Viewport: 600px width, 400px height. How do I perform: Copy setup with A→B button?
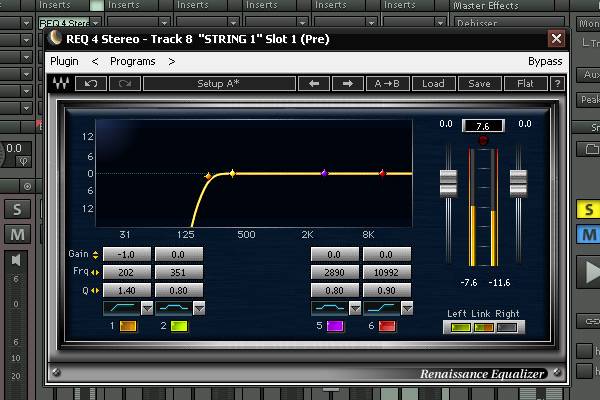pyautogui.click(x=387, y=83)
